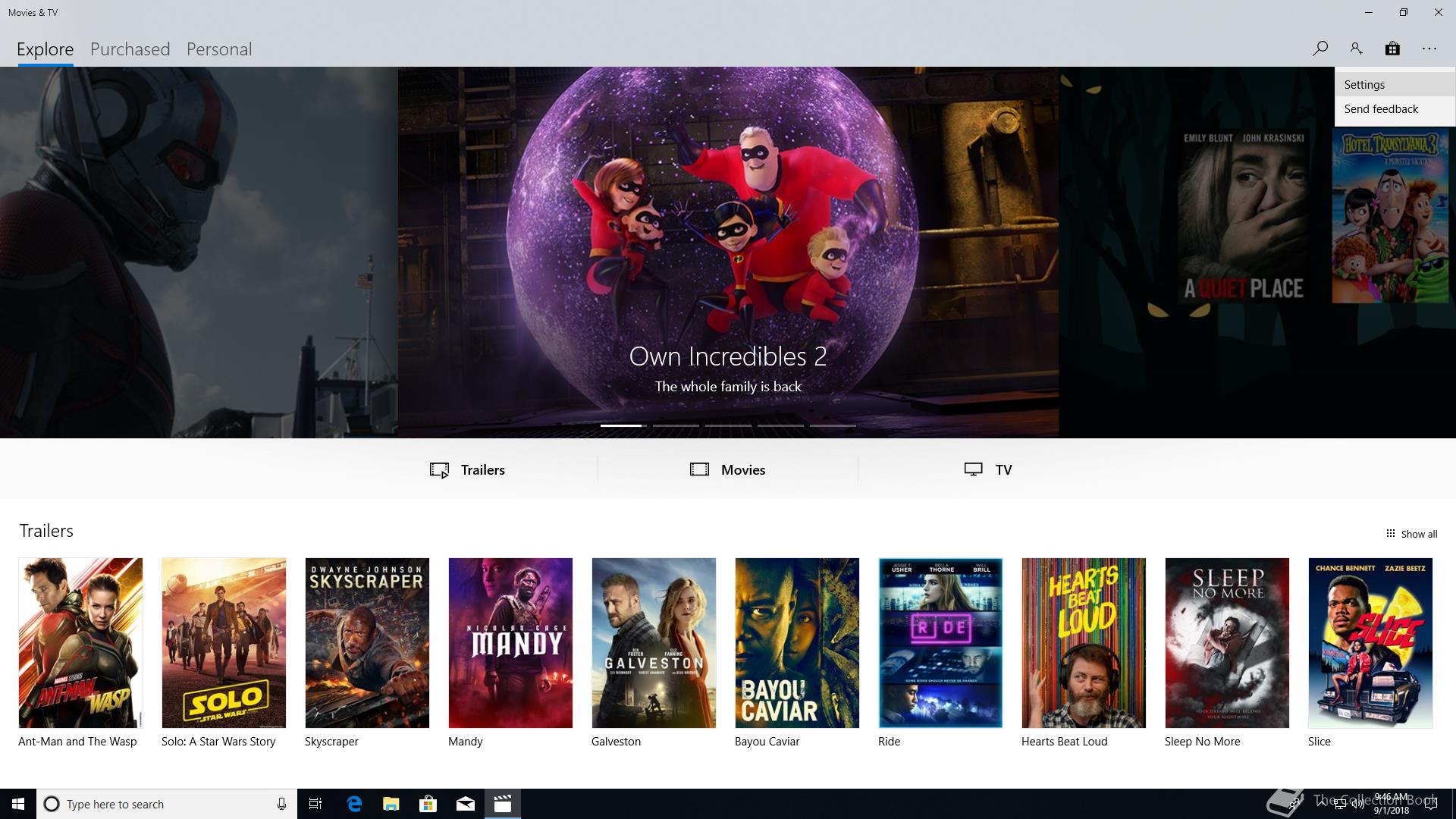Screen dimensions: 1456x819
Task: Click the 'Sleep No More' title text
Action: 1202,742
